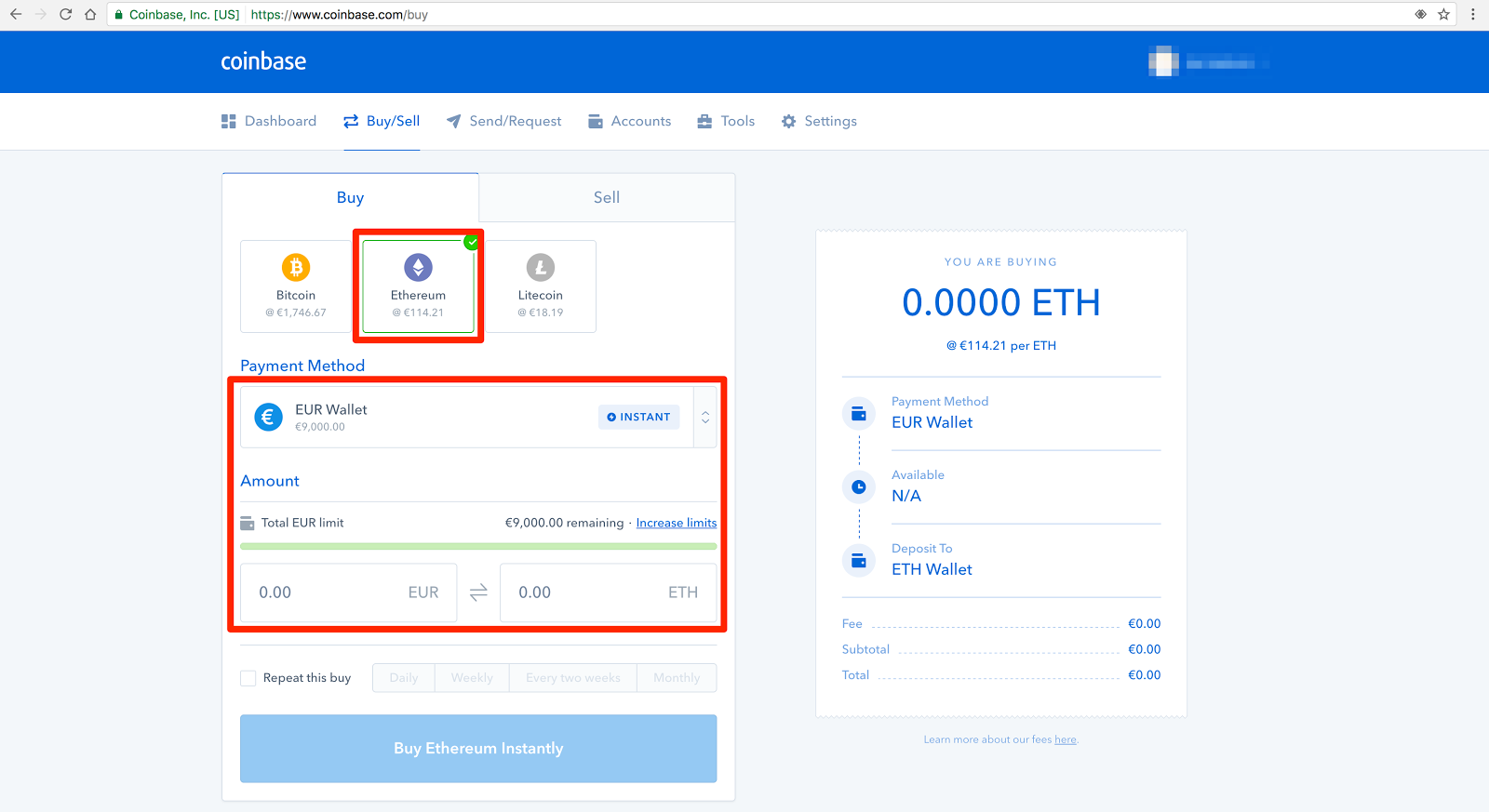Click the INSTANT badge

[639, 417]
